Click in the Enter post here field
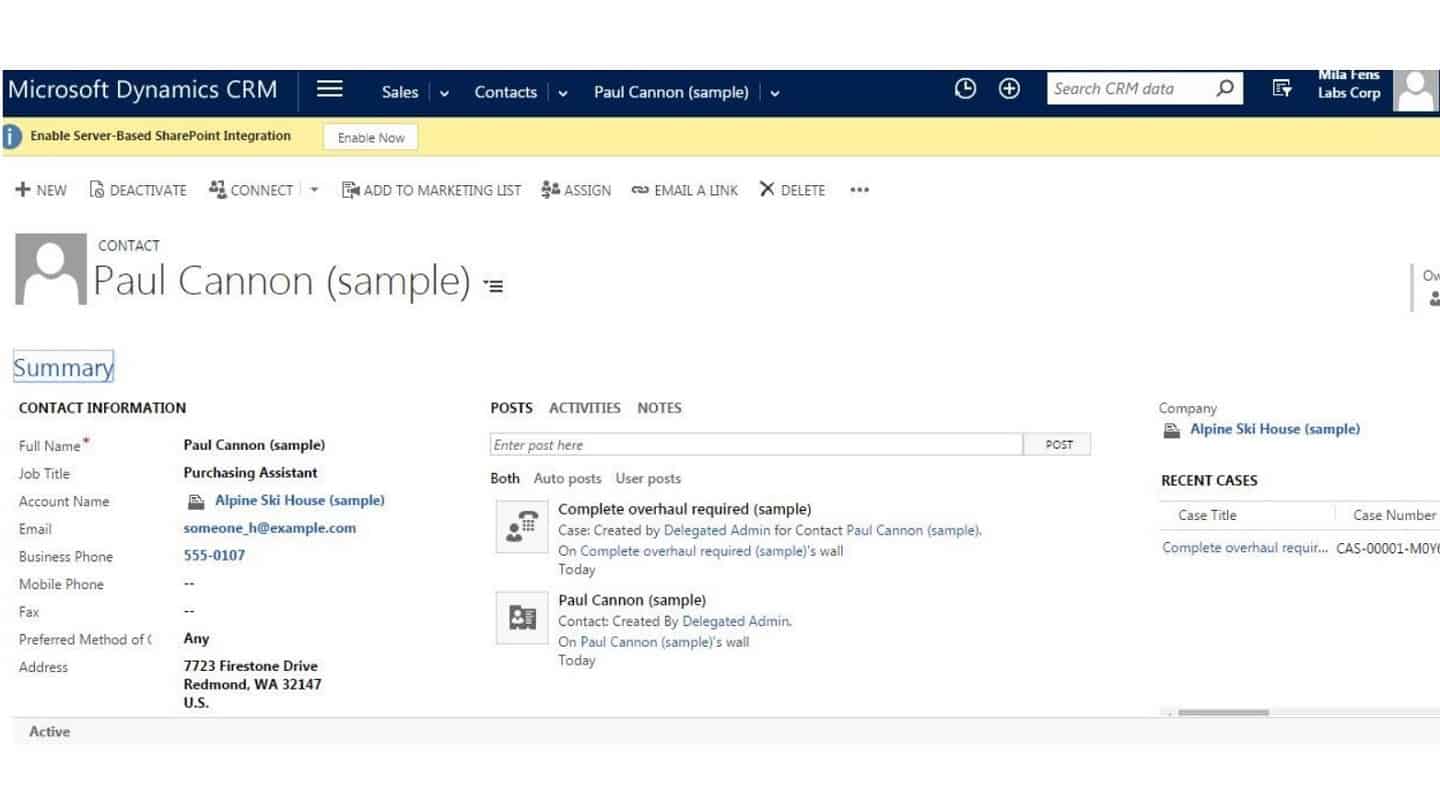 click(x=757, y=445)
